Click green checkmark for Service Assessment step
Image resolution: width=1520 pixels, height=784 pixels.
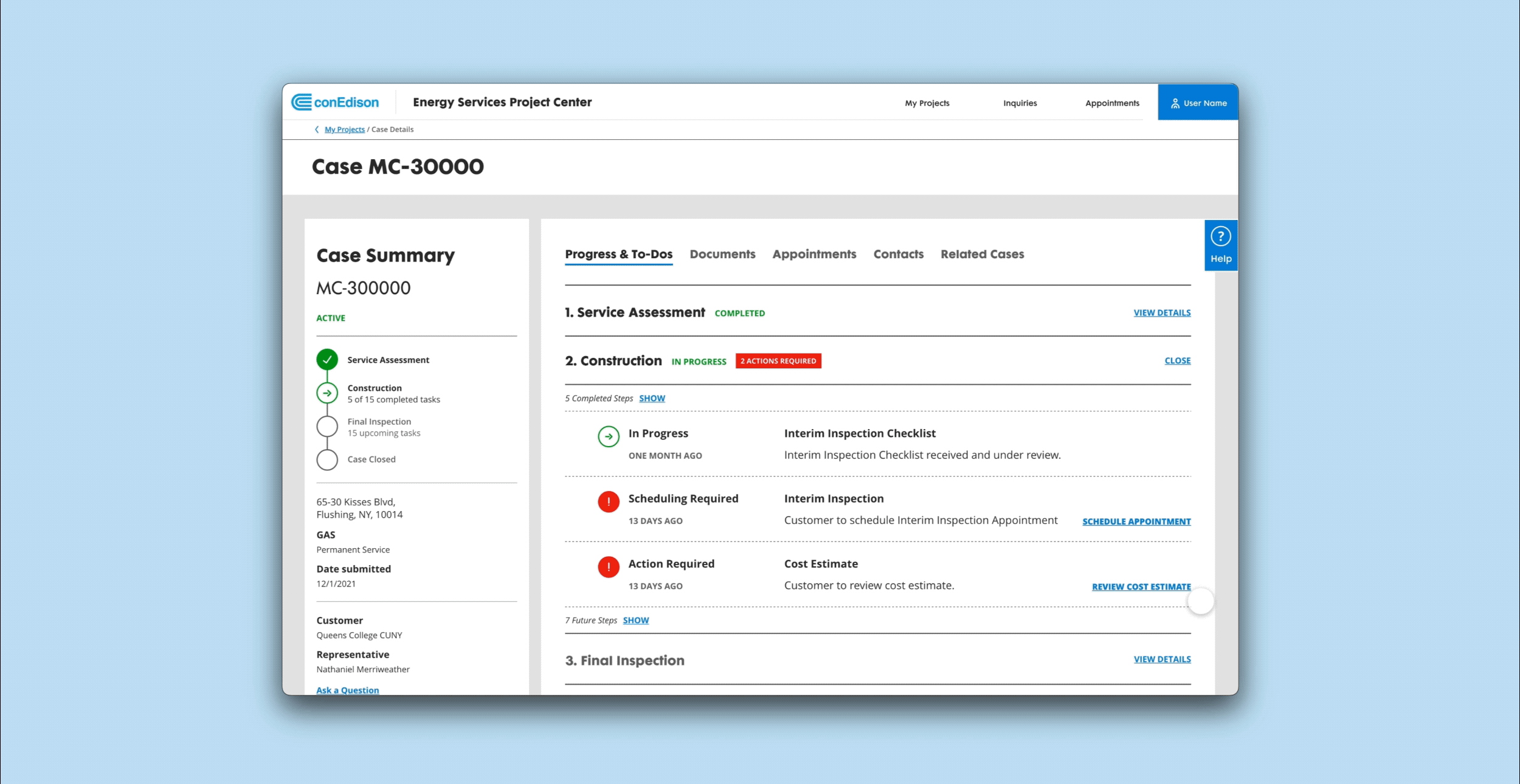coord(327,360)
